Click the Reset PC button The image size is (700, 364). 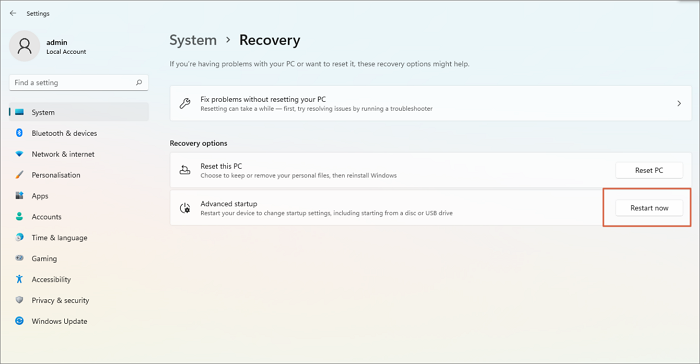pos(649,170)
